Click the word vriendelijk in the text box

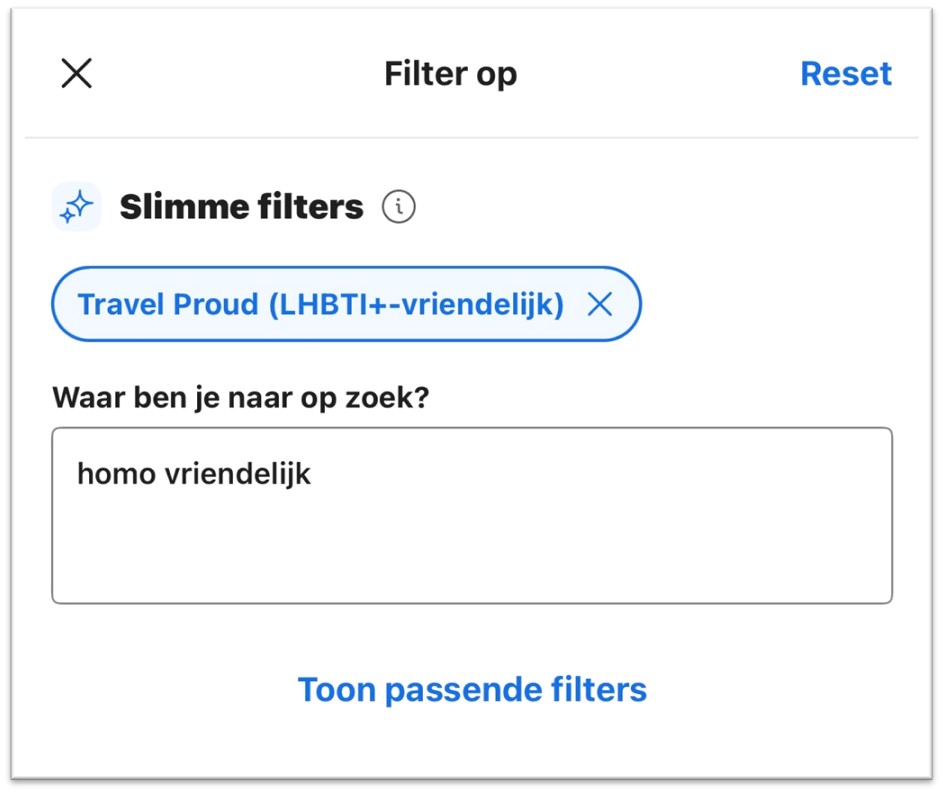(238, 473)
